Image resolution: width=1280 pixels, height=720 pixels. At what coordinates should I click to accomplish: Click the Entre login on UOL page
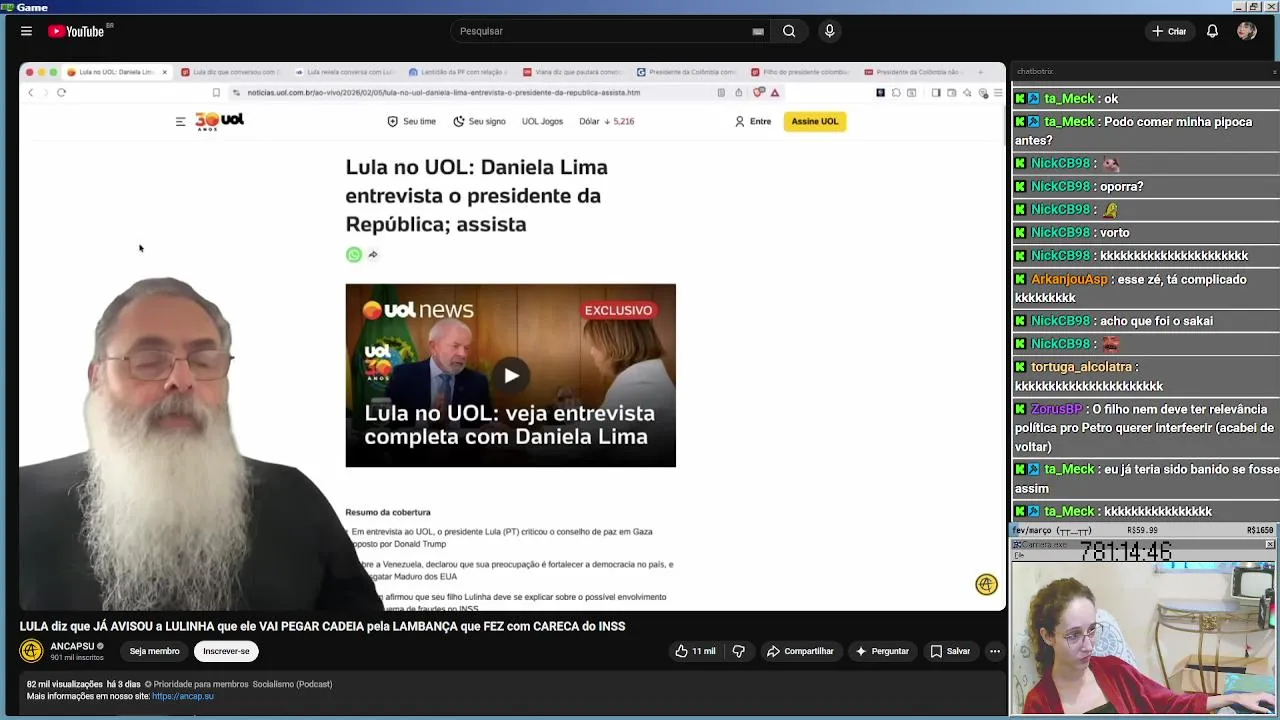[753, 121]
